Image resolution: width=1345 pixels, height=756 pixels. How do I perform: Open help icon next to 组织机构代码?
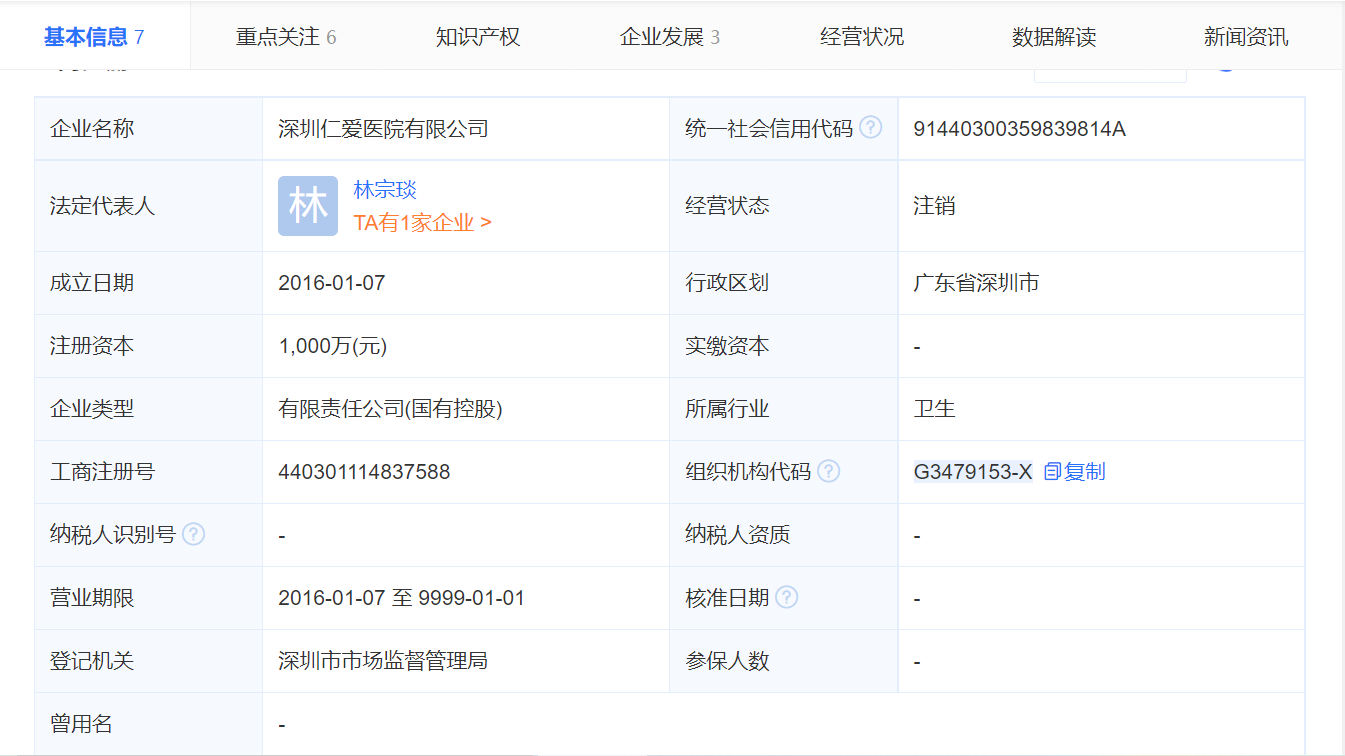(828, 471)
